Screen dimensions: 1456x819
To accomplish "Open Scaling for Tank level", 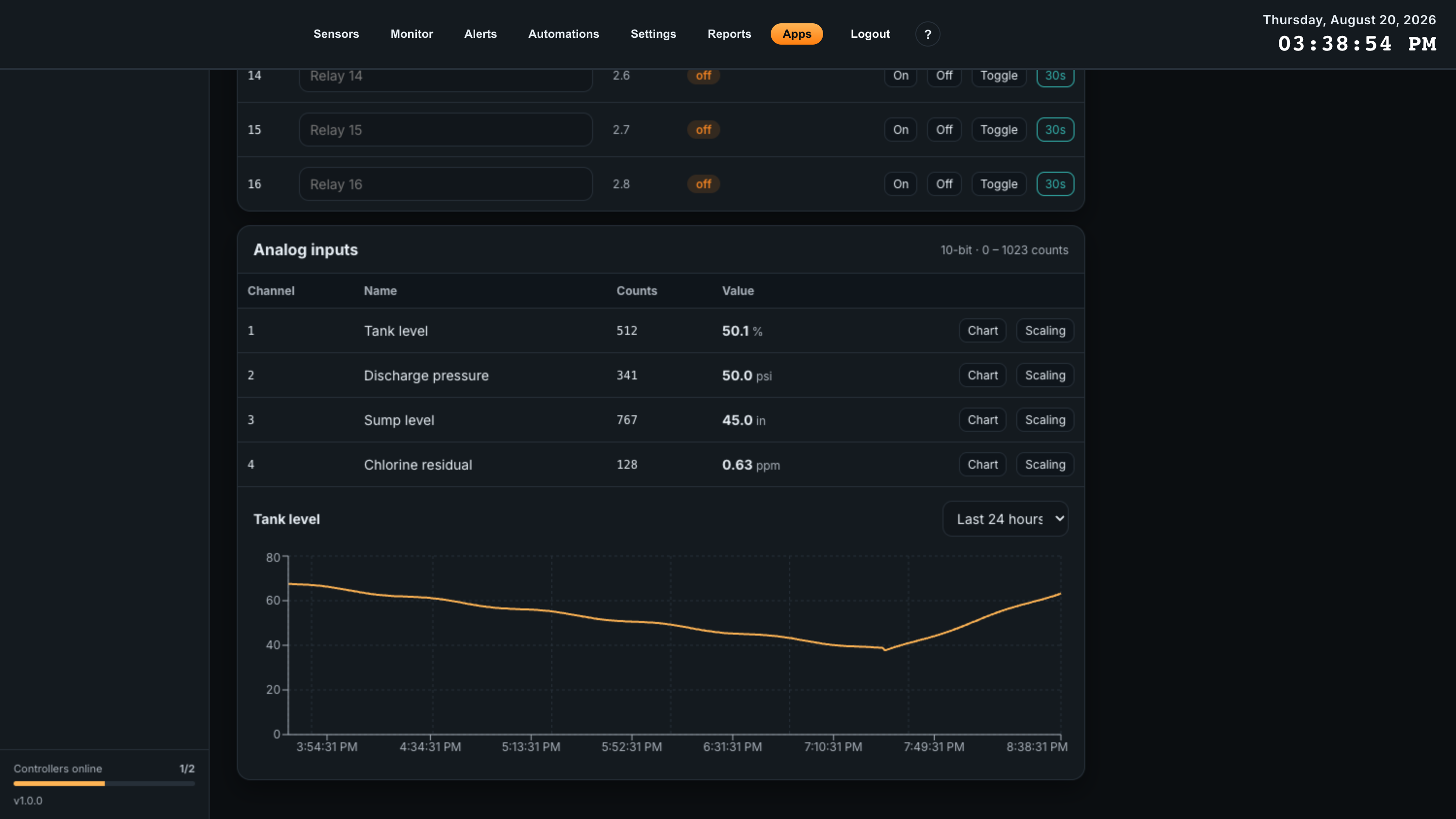I will coord(1045,330).
